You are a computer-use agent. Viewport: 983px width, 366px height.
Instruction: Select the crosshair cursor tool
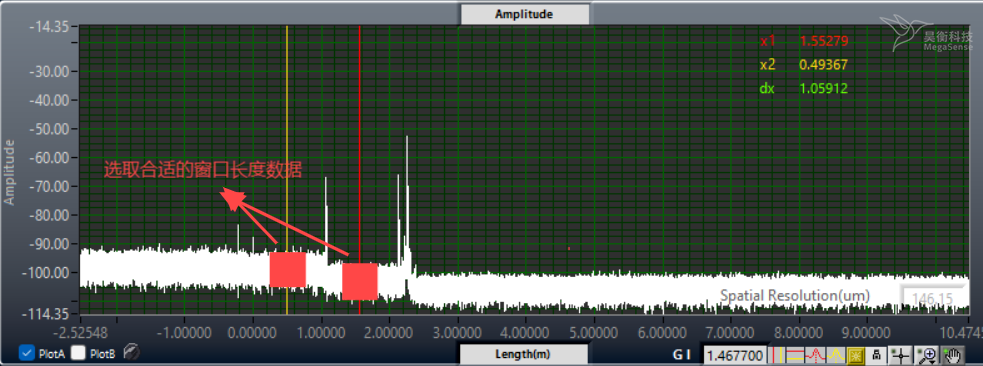coord(900,355)
